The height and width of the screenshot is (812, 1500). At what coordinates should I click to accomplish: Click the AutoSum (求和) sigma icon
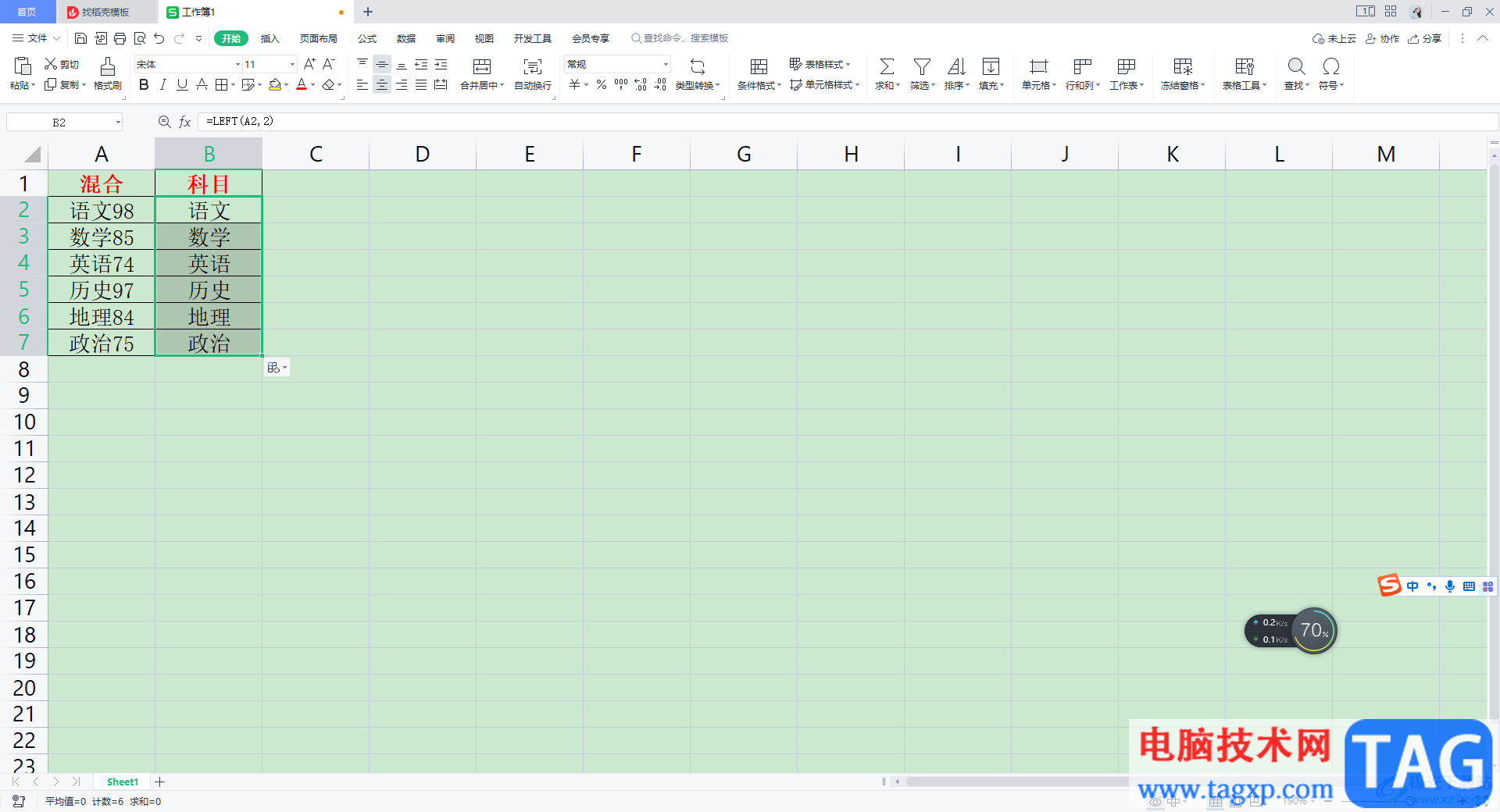[x=887, y=66]
